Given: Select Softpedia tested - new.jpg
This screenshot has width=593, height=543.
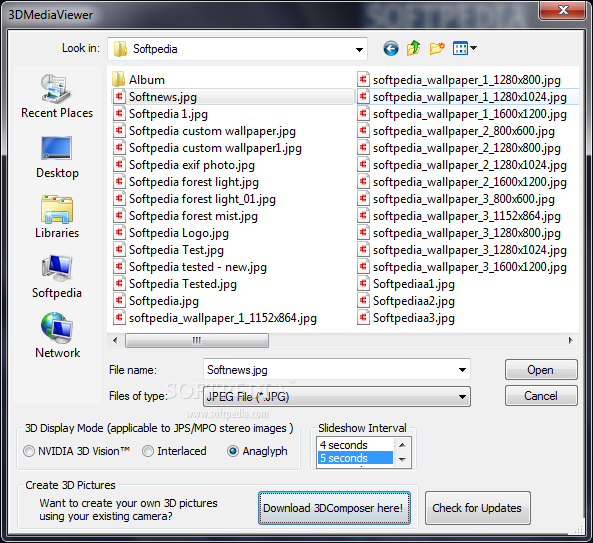Looking at the screenshot, I should [198, 267].
